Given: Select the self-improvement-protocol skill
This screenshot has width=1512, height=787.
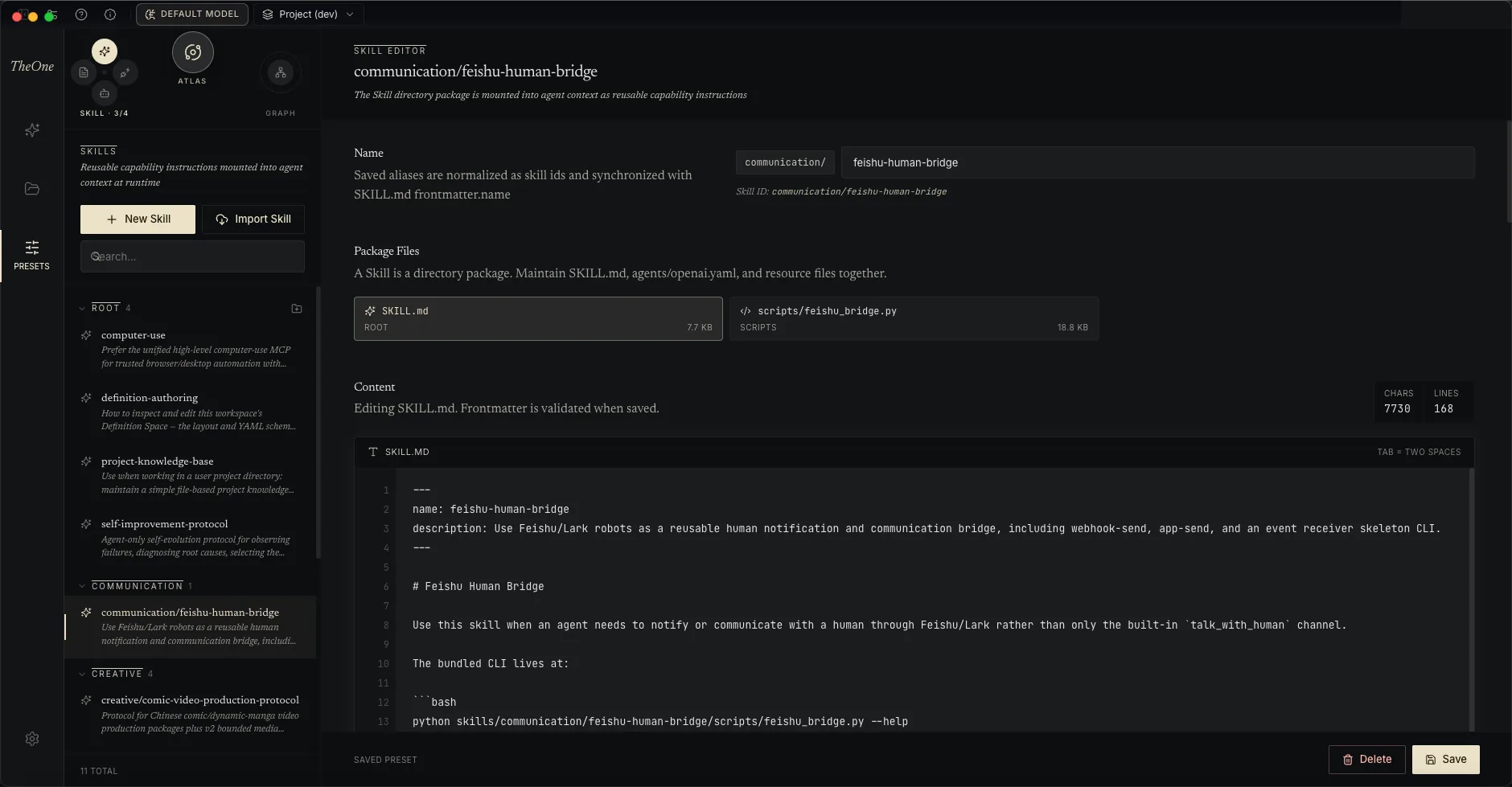Looking at the screenshot, I should point(191,538).
